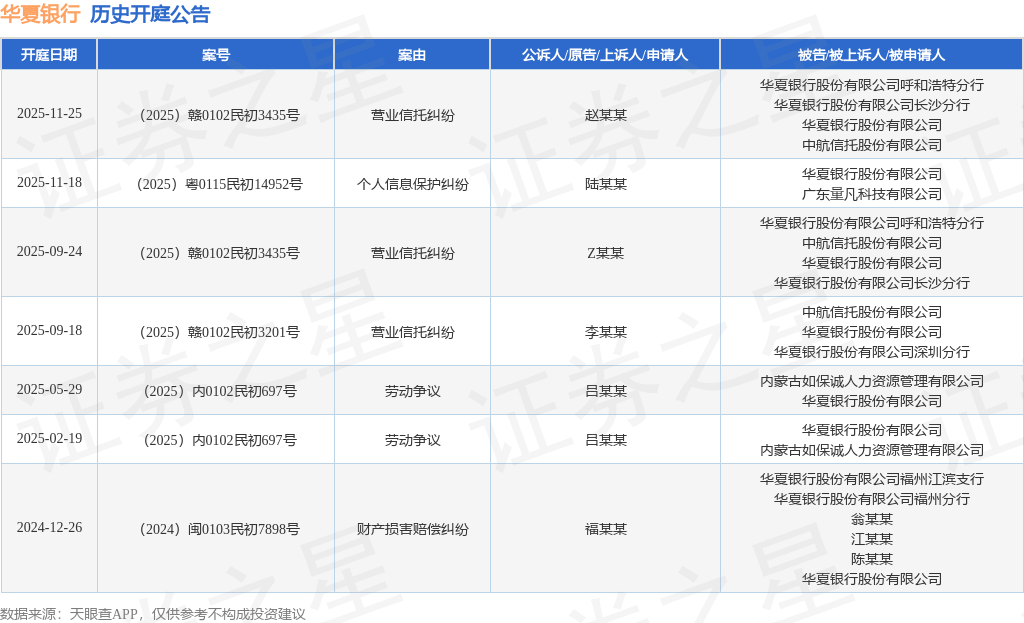
Task: Click 劳动争议 in the 2025-02-19 row
Action: pos(413,440)
